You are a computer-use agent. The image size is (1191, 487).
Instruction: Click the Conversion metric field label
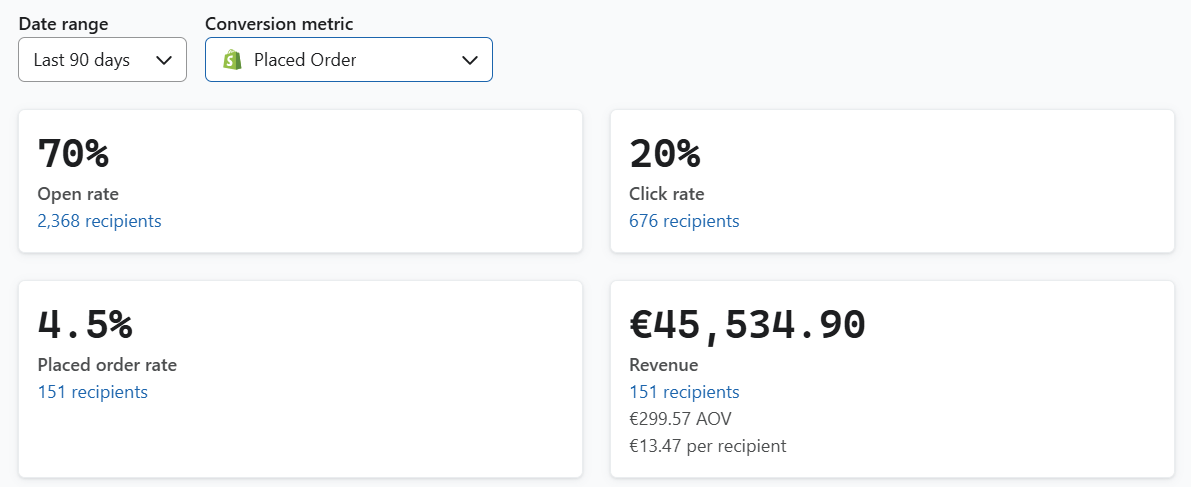coord(279,24)
